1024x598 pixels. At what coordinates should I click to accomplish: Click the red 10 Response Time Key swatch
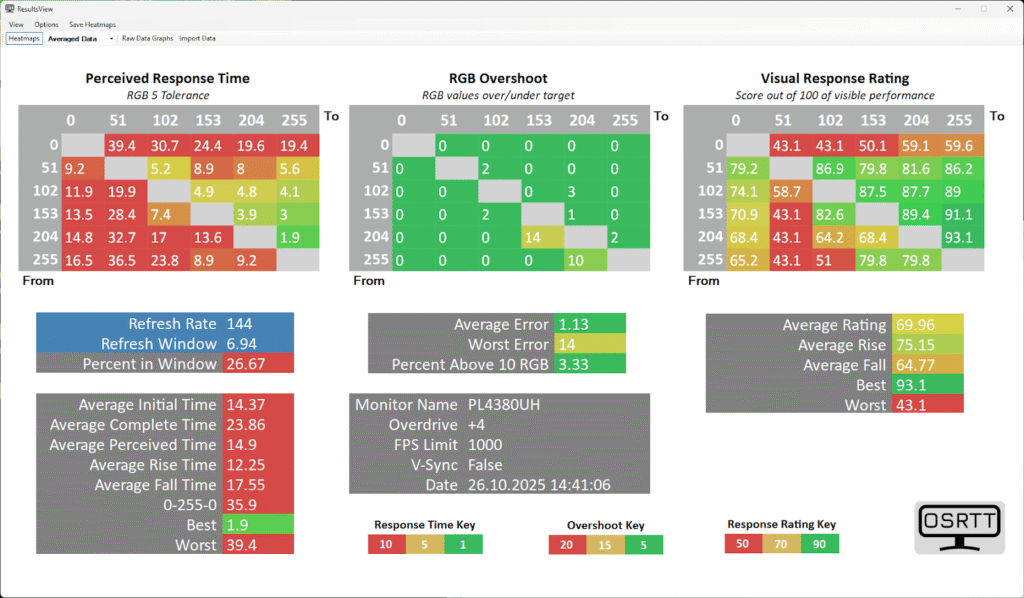coord(387,544)
